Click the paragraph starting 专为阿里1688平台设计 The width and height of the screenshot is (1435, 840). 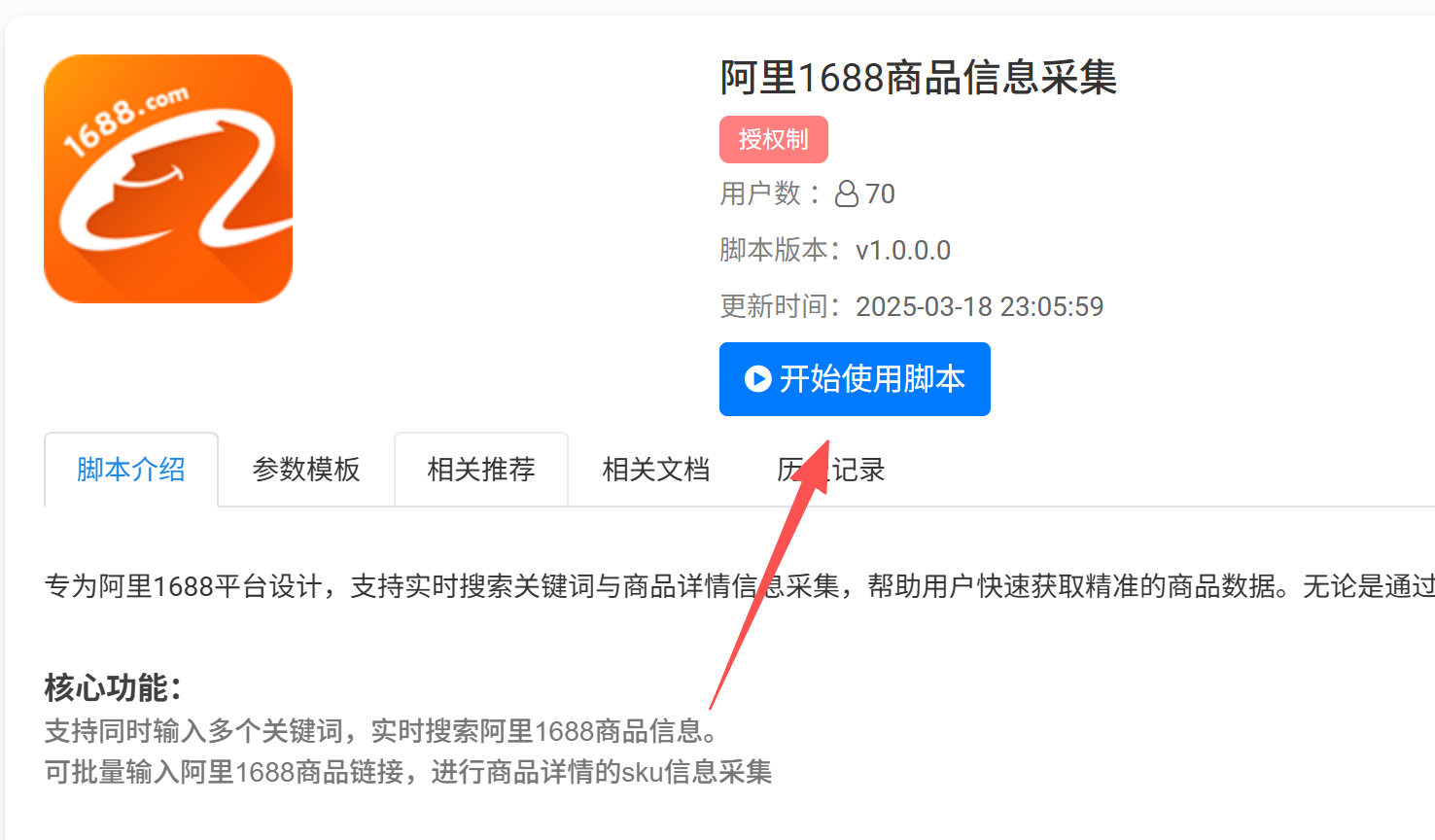click(x=740, y=586)
